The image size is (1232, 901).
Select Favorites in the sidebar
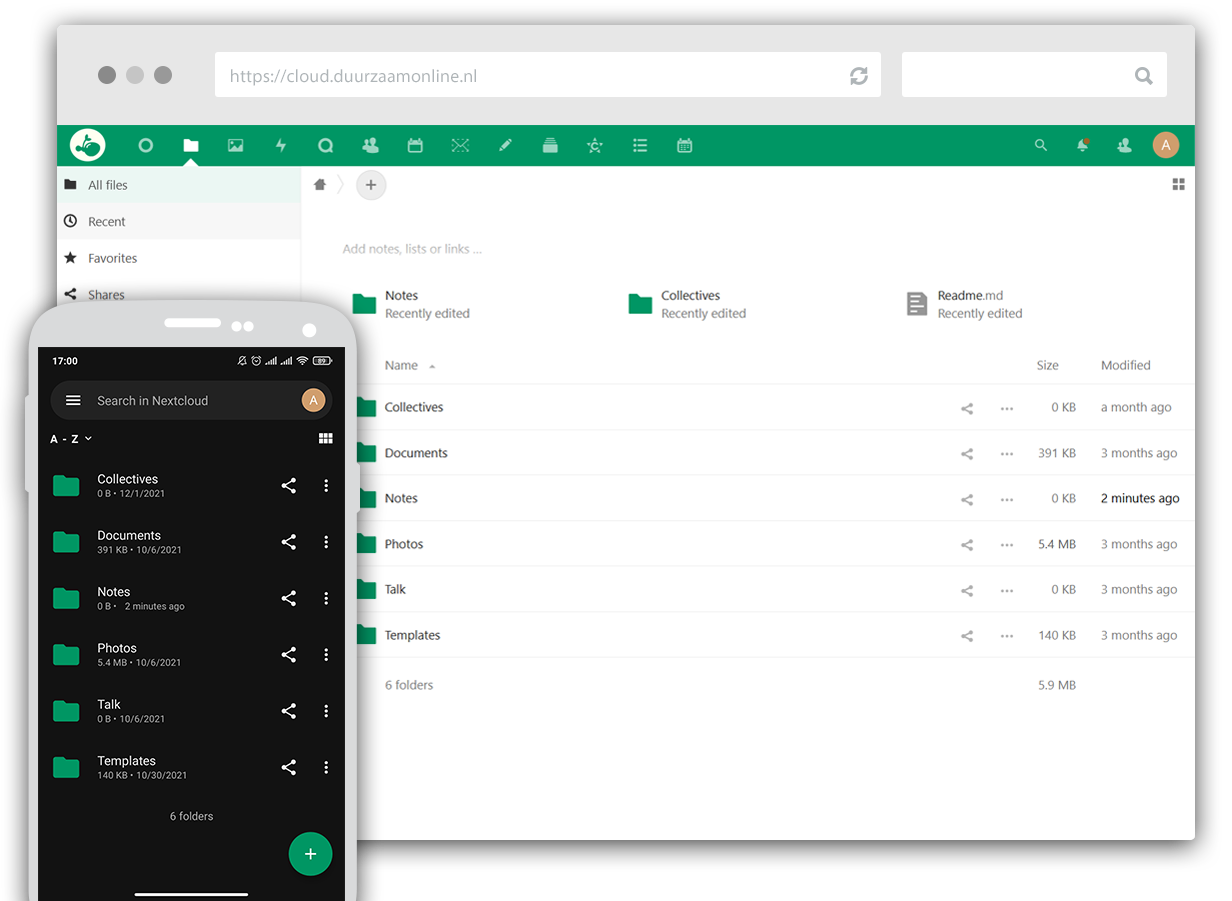click(179, 258)
